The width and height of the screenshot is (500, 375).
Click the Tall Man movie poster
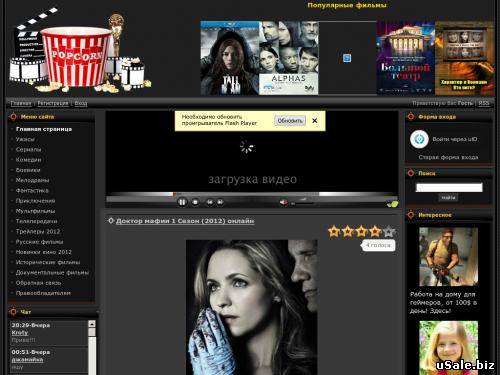(x=230, y=58)
